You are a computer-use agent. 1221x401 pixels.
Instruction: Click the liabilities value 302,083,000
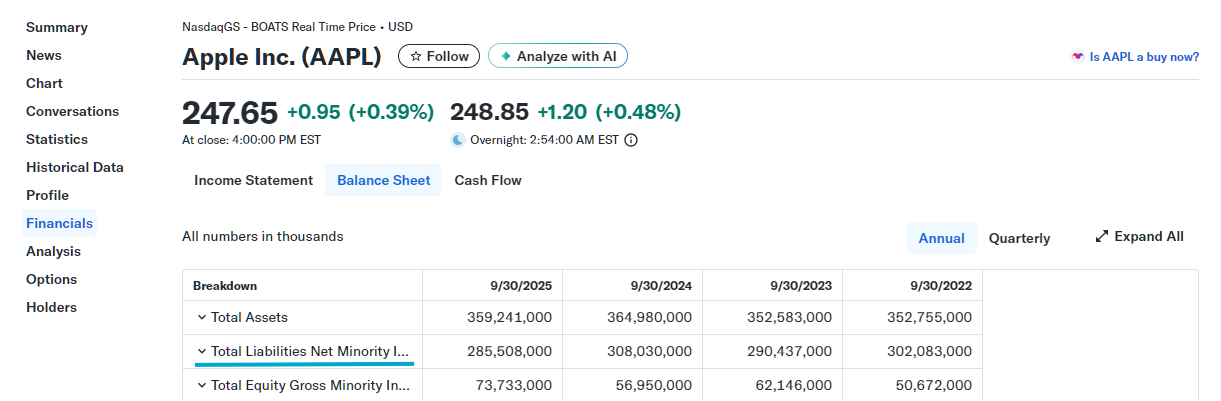pyautogui.click(x=929, y=351)
